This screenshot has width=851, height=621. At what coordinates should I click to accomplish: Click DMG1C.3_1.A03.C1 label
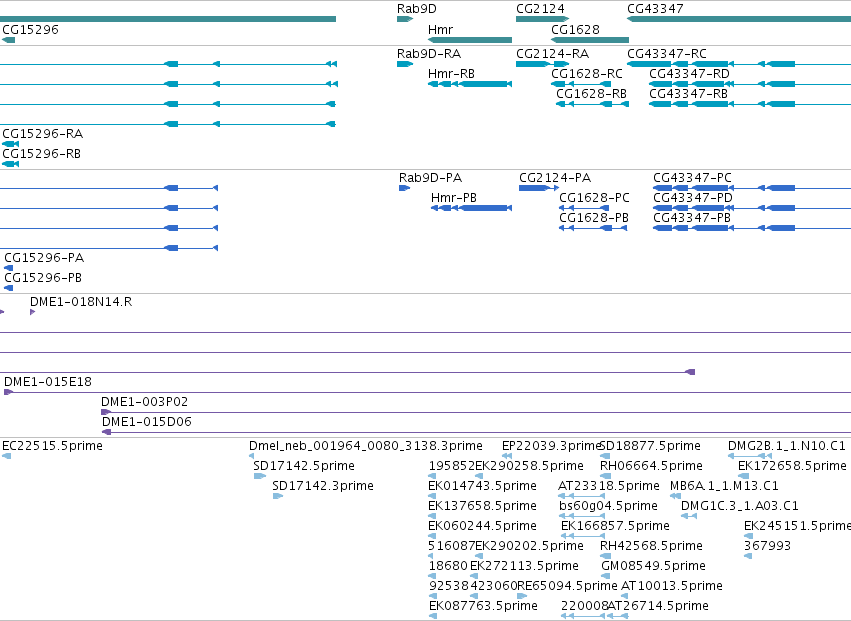click(x=740, y=506)
